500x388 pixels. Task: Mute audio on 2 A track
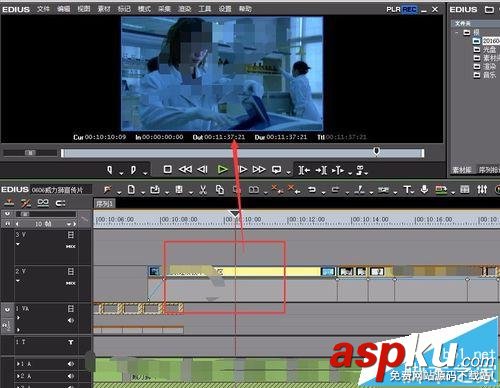tap(71, 376)
